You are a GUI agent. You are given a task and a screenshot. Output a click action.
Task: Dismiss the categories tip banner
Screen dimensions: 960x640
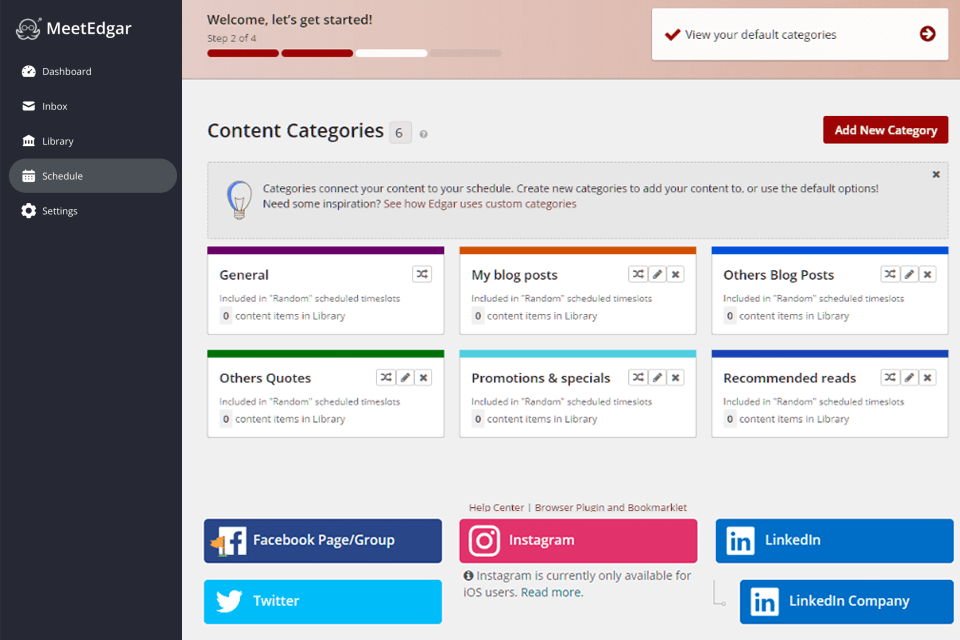pyautogui.click(x=936, y=175)
